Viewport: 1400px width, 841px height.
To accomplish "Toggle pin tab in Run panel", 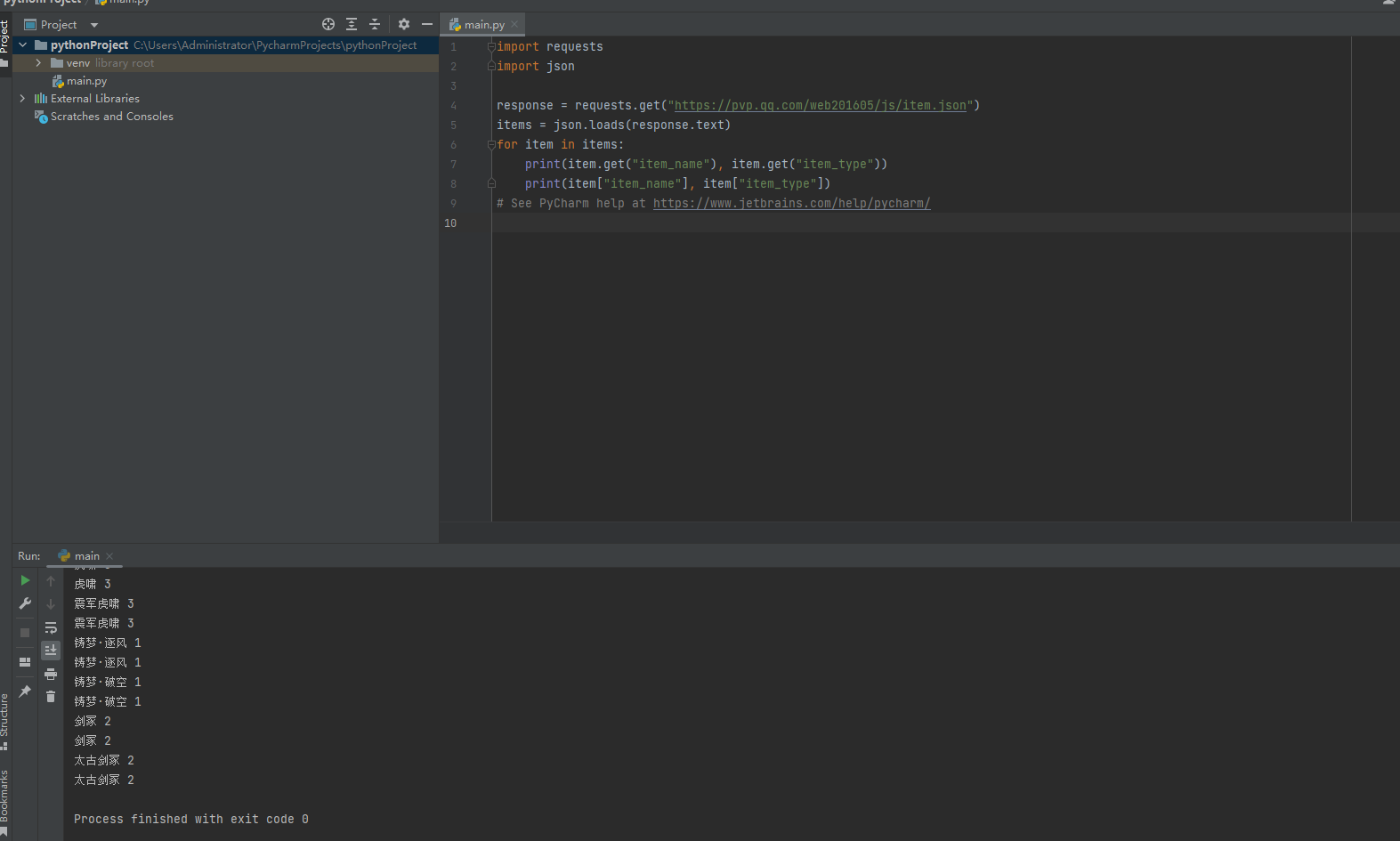I will pyautogui.click(x=25, y=691).
